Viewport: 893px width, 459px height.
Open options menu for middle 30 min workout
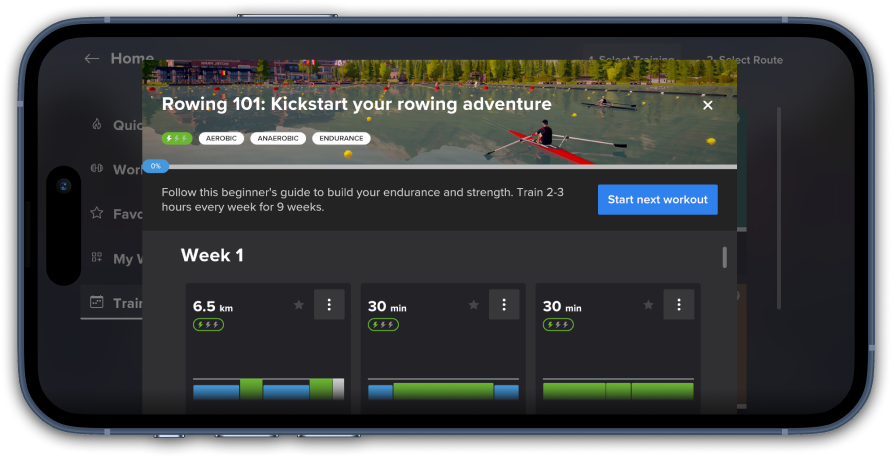coord(504,304)
